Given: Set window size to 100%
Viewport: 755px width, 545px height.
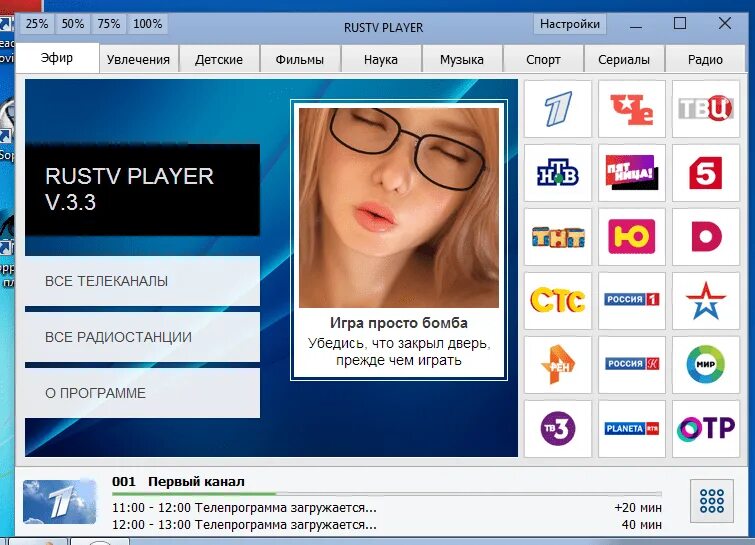Looking at the screenshot, I should (147, 24).
